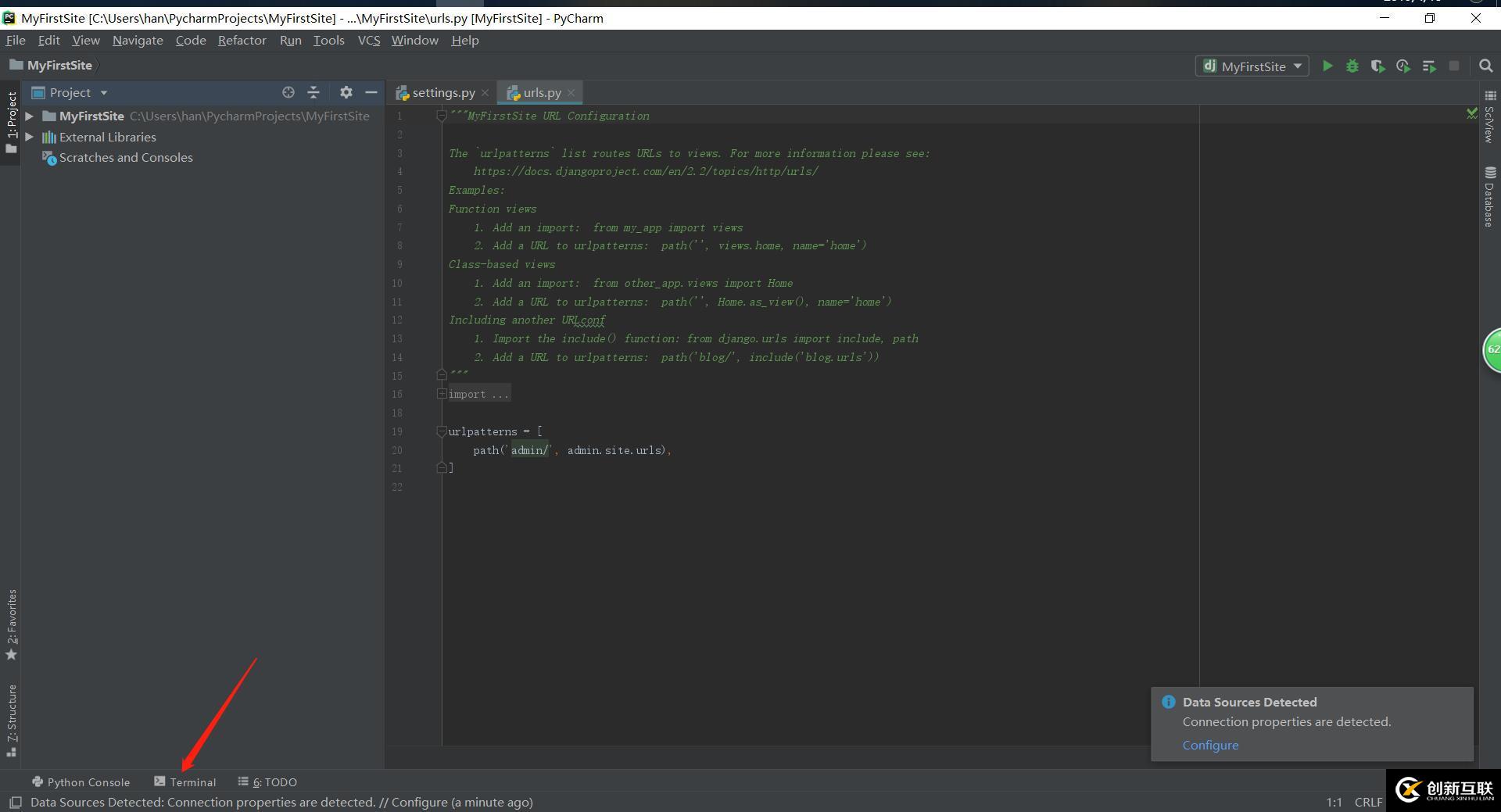
Task: Click the tool windows quick-access icon in status bar
Action: tap(15, 803)
